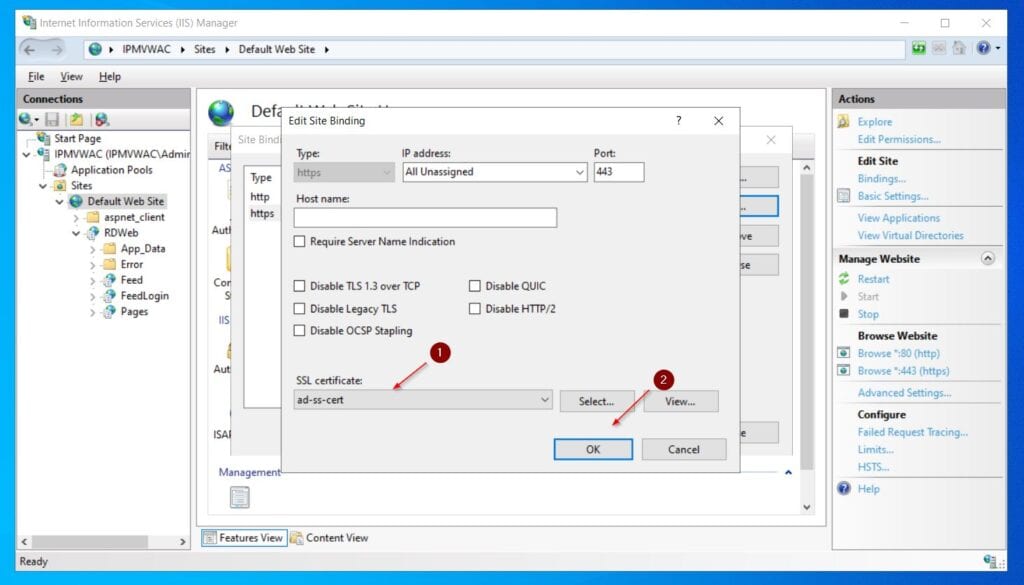Open Advanced Settings... link
This screenshot has width=1024, height=585.
coord(904,393)
